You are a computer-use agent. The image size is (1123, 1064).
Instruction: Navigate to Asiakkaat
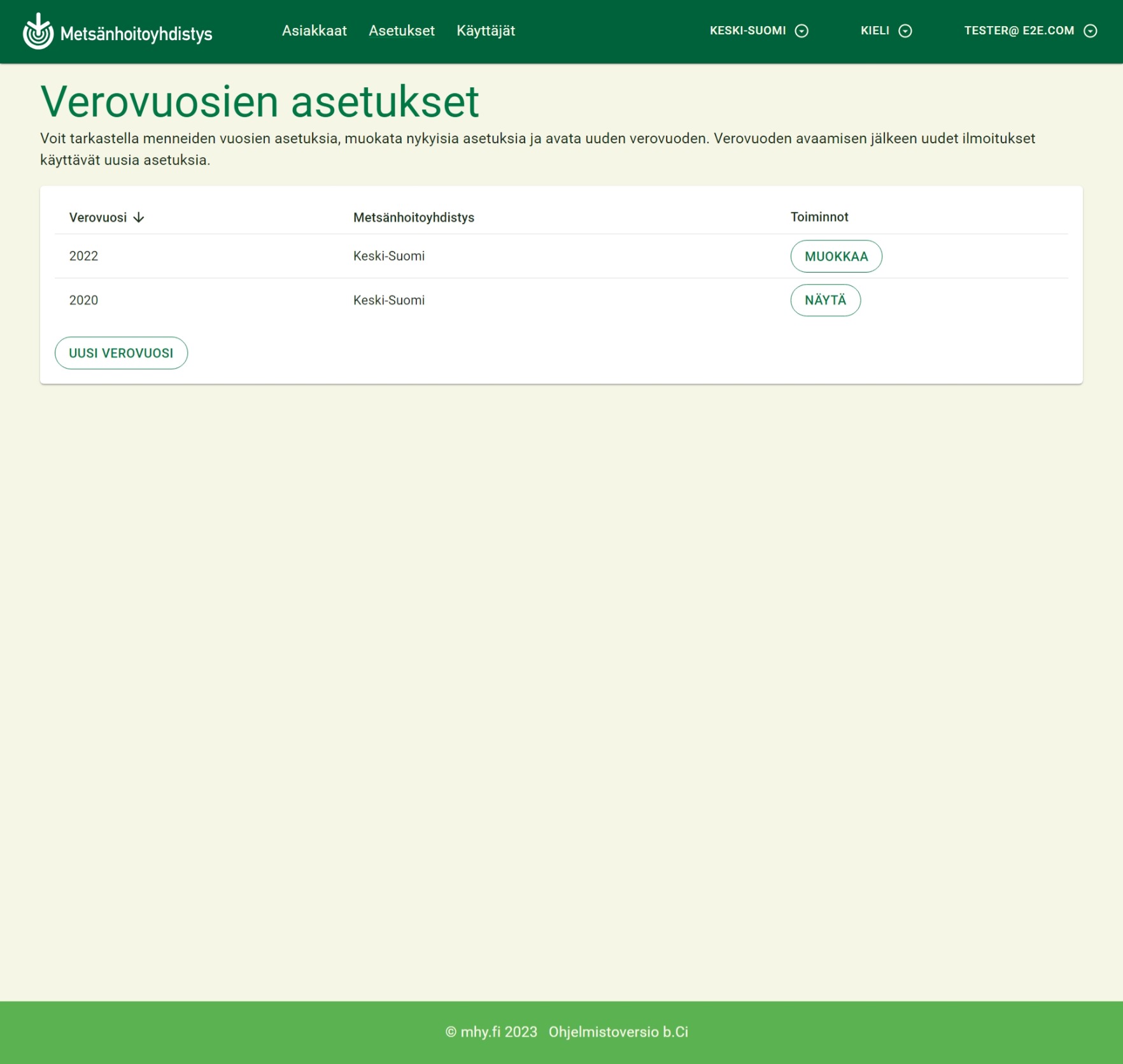click(x=314, y=31)
